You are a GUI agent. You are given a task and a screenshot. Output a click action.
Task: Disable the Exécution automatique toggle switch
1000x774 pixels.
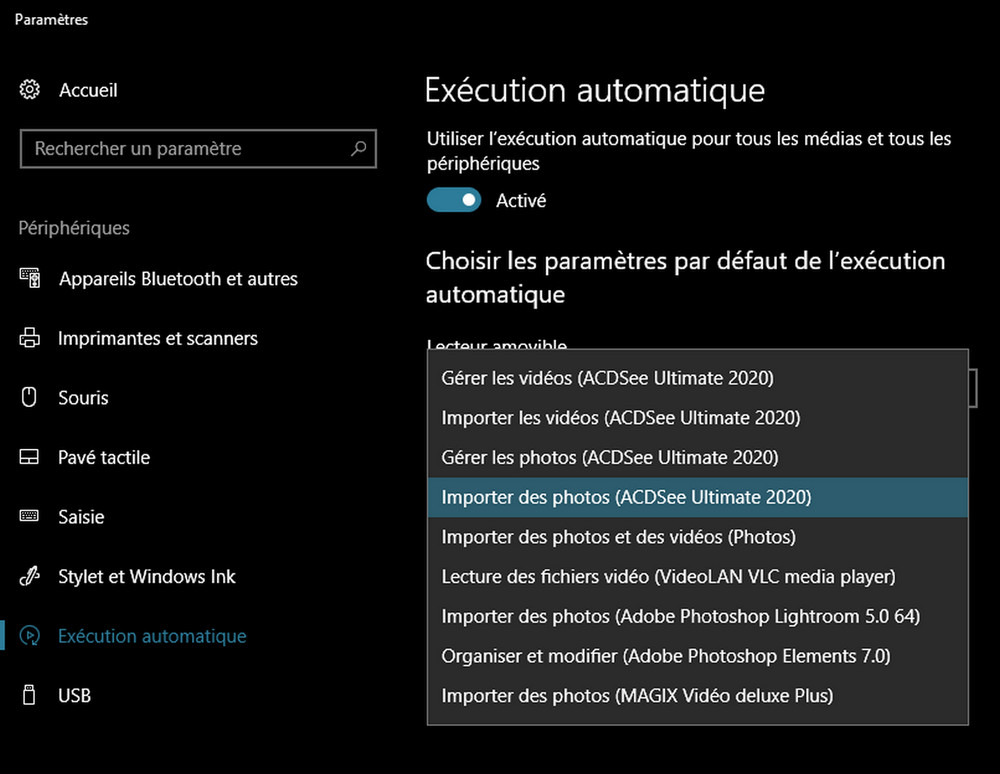(x=454, y=200)
